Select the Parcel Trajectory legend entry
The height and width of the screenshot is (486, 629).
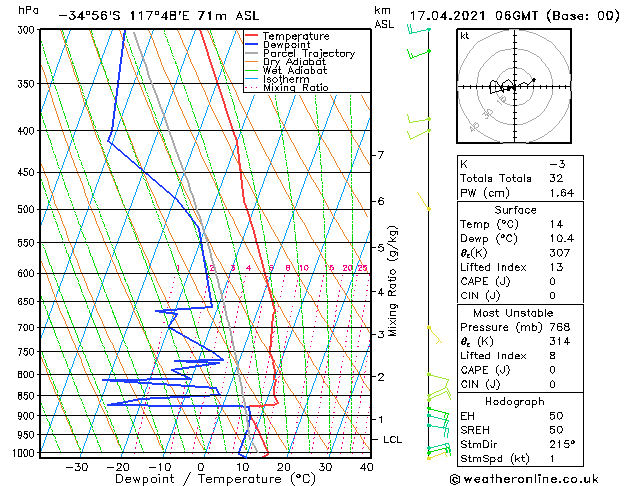(x=308, y=54)
